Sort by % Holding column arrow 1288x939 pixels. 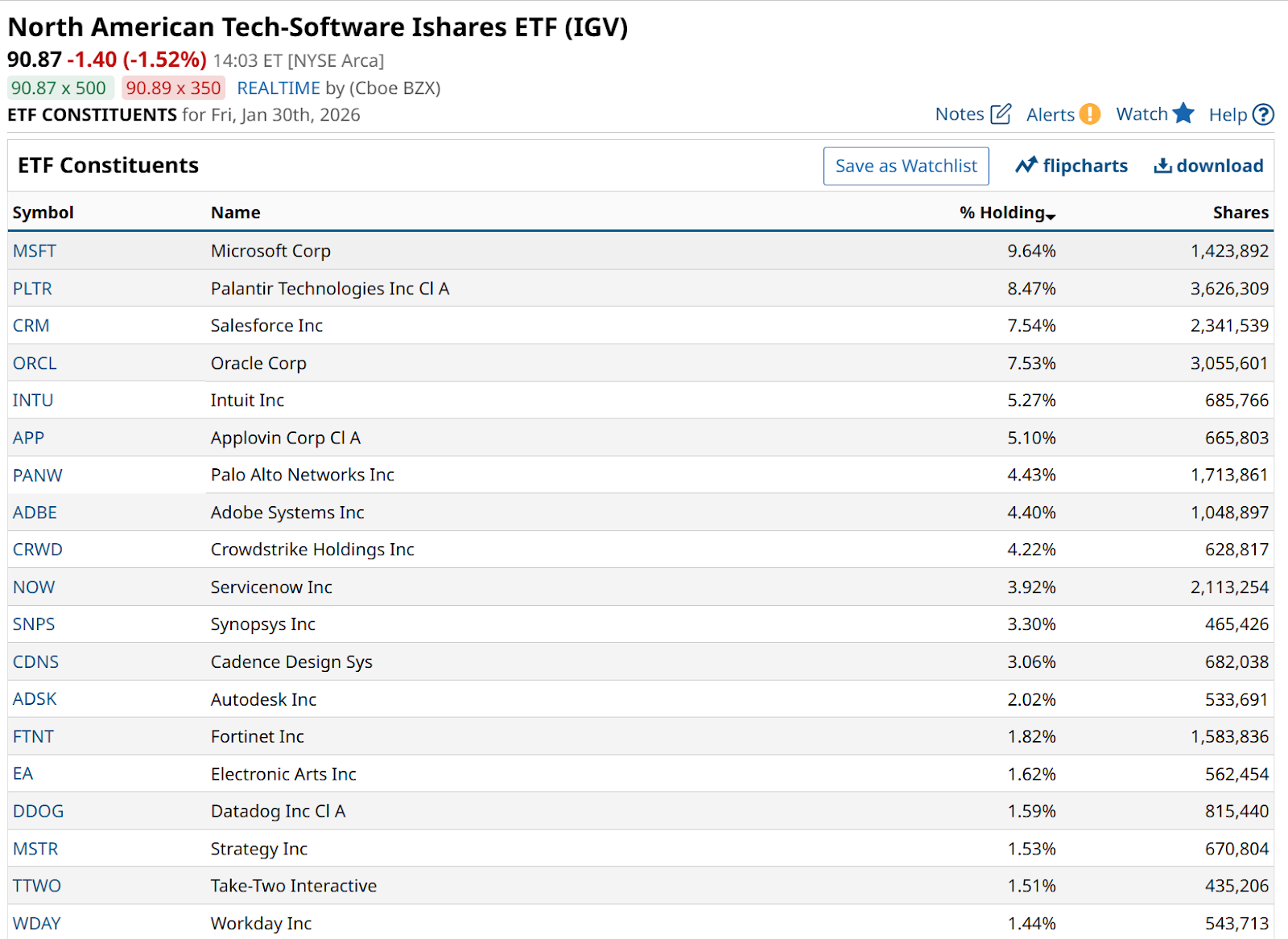click(x=1051, y=216)
